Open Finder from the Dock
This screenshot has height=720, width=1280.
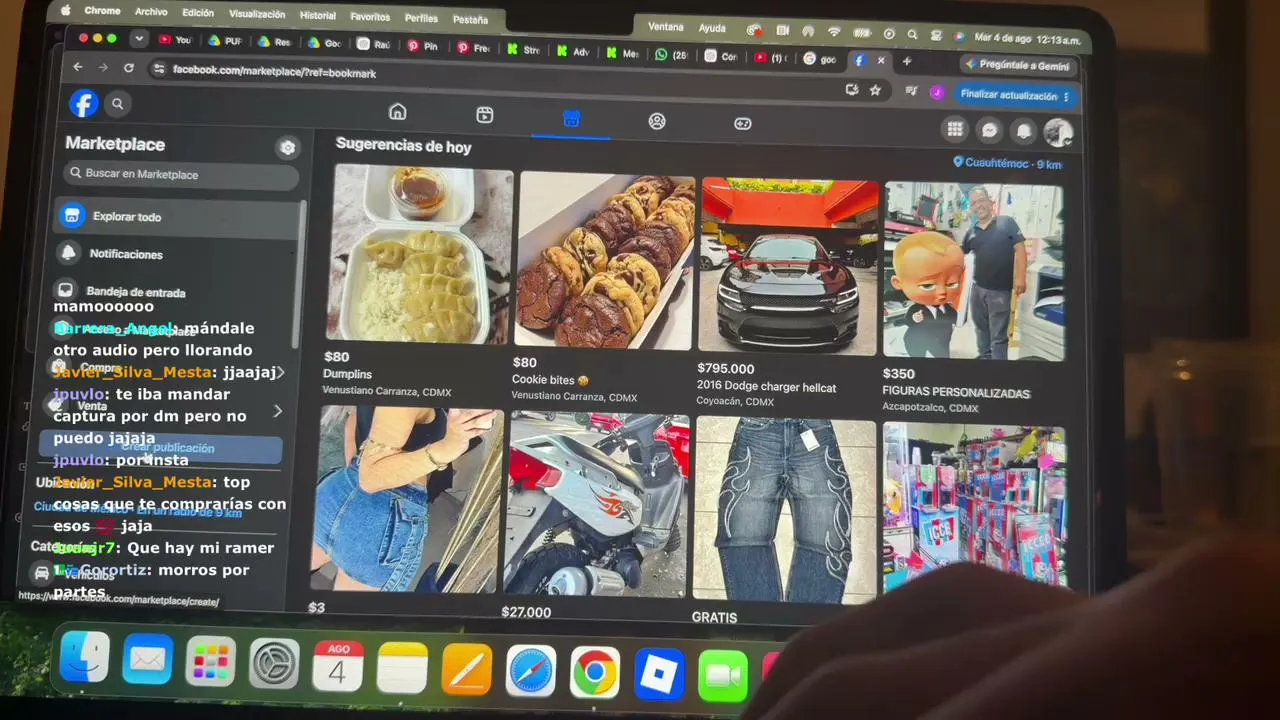tap(84, 658)
